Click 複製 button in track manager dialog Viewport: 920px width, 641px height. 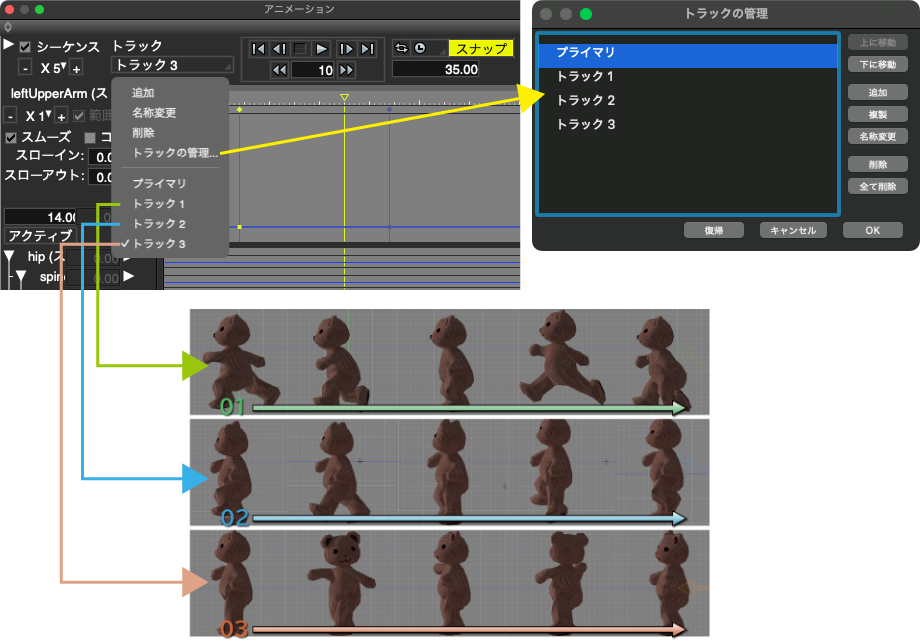[877, 115]
